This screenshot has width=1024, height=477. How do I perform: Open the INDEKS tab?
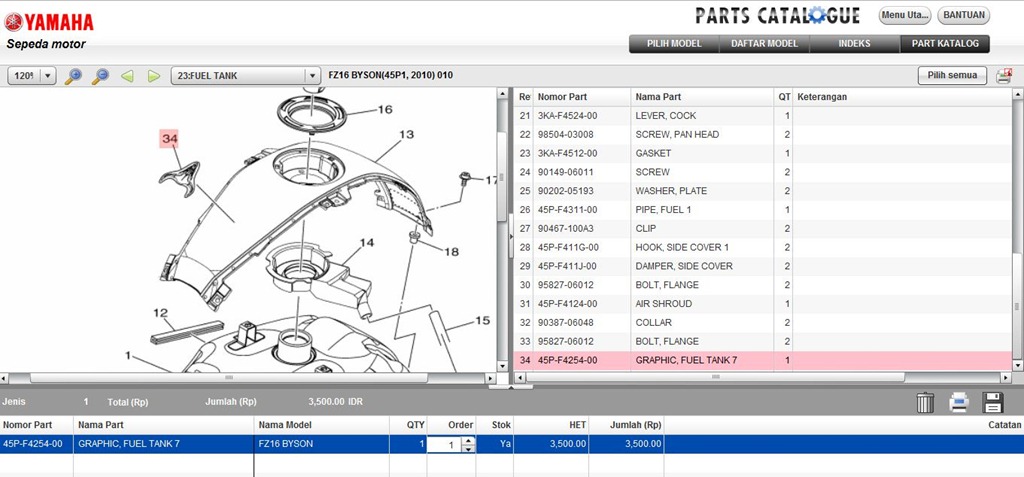[854, 44]
